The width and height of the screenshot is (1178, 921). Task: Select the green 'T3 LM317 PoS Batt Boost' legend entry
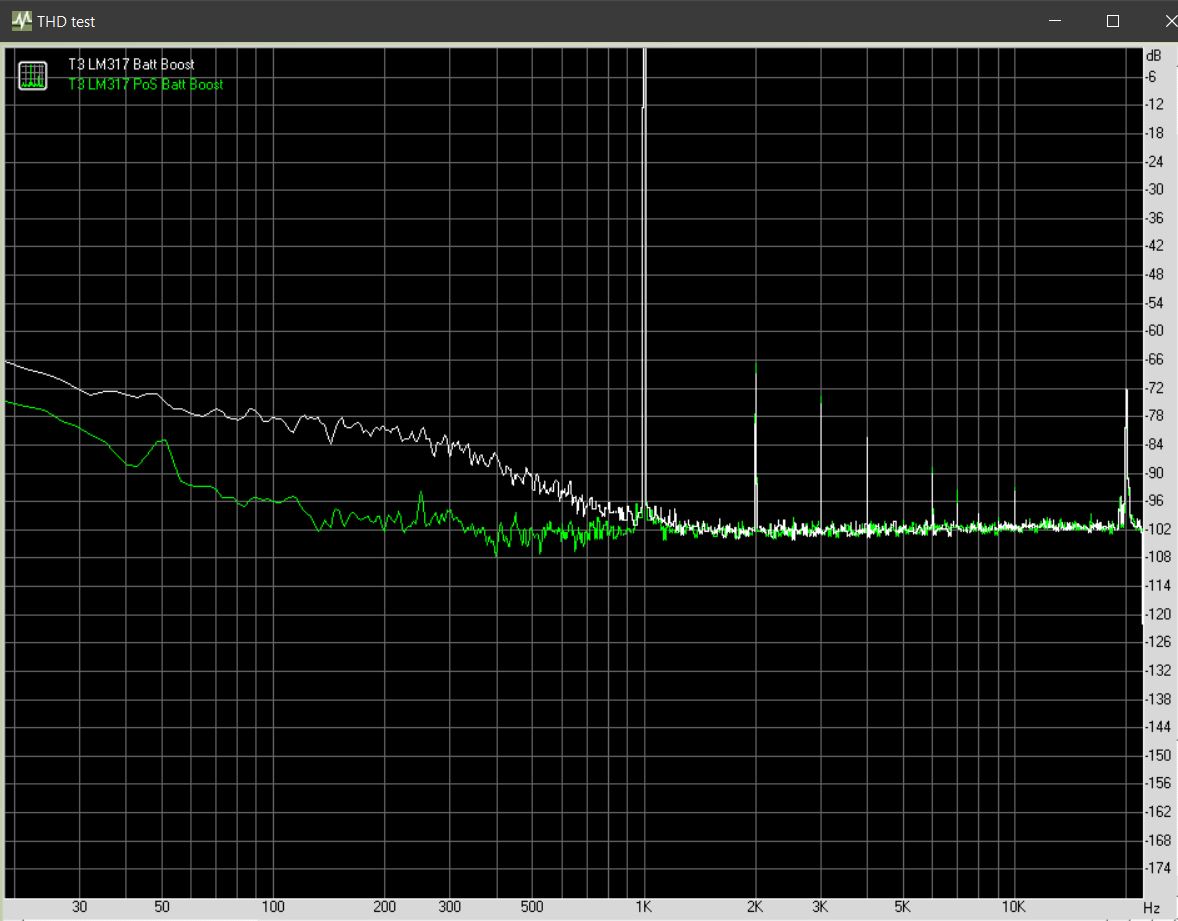pyautogui.click(x=146, y=84)
